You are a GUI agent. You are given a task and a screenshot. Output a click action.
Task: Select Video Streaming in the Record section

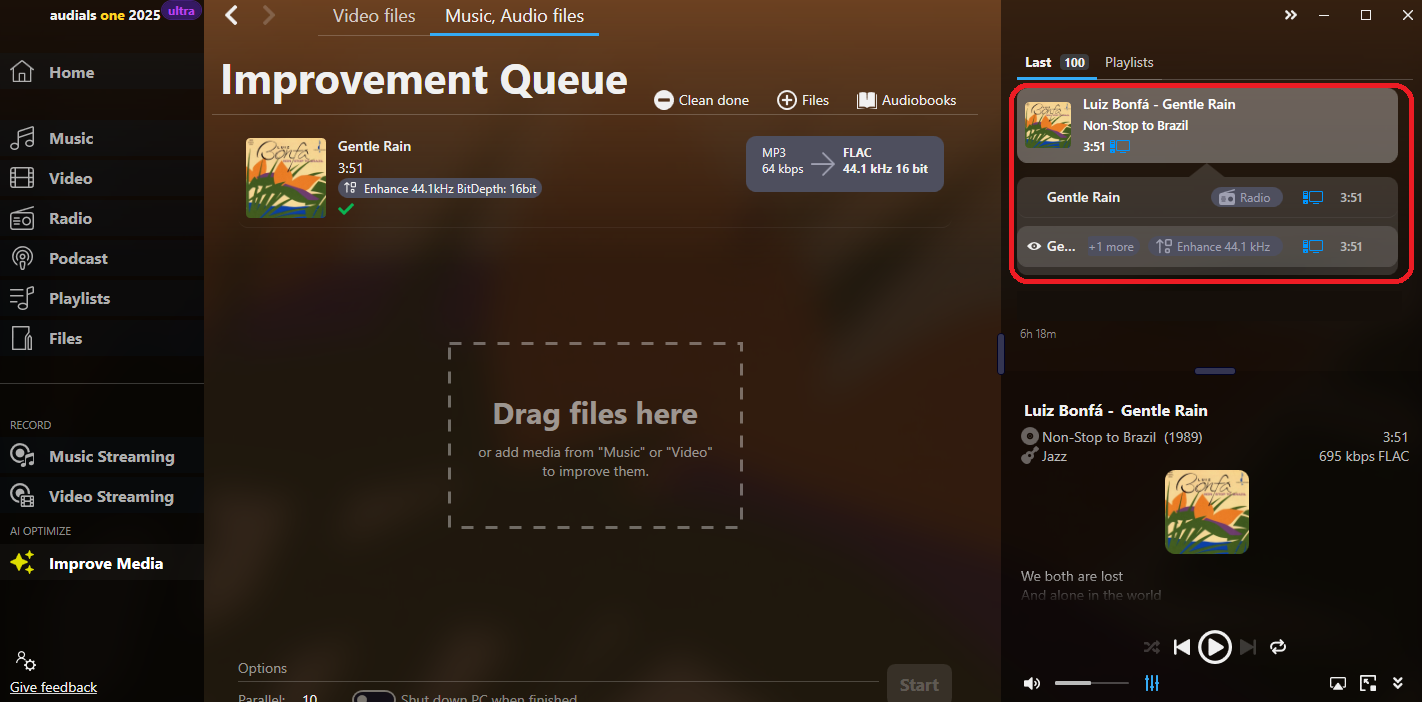click(113, 496)
